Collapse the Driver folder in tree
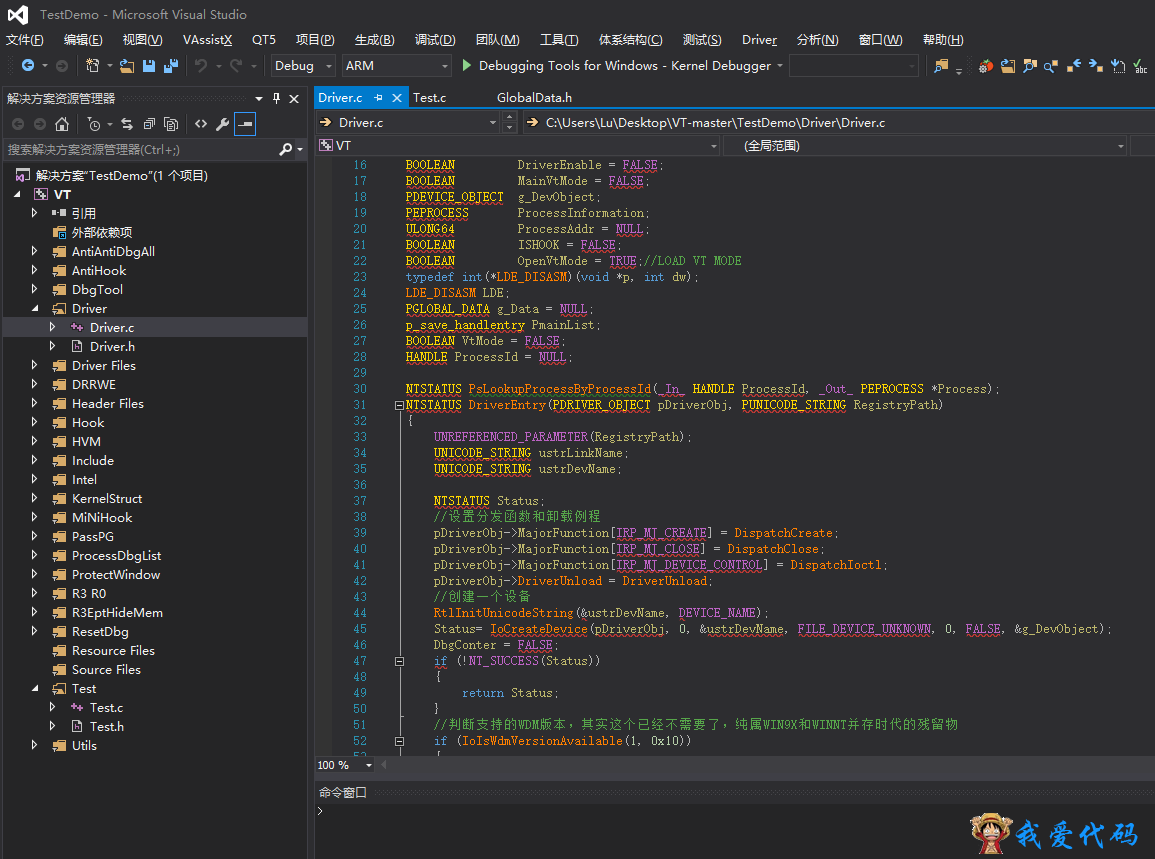Viewport: 1155px width, 859px height. point(35,309)
